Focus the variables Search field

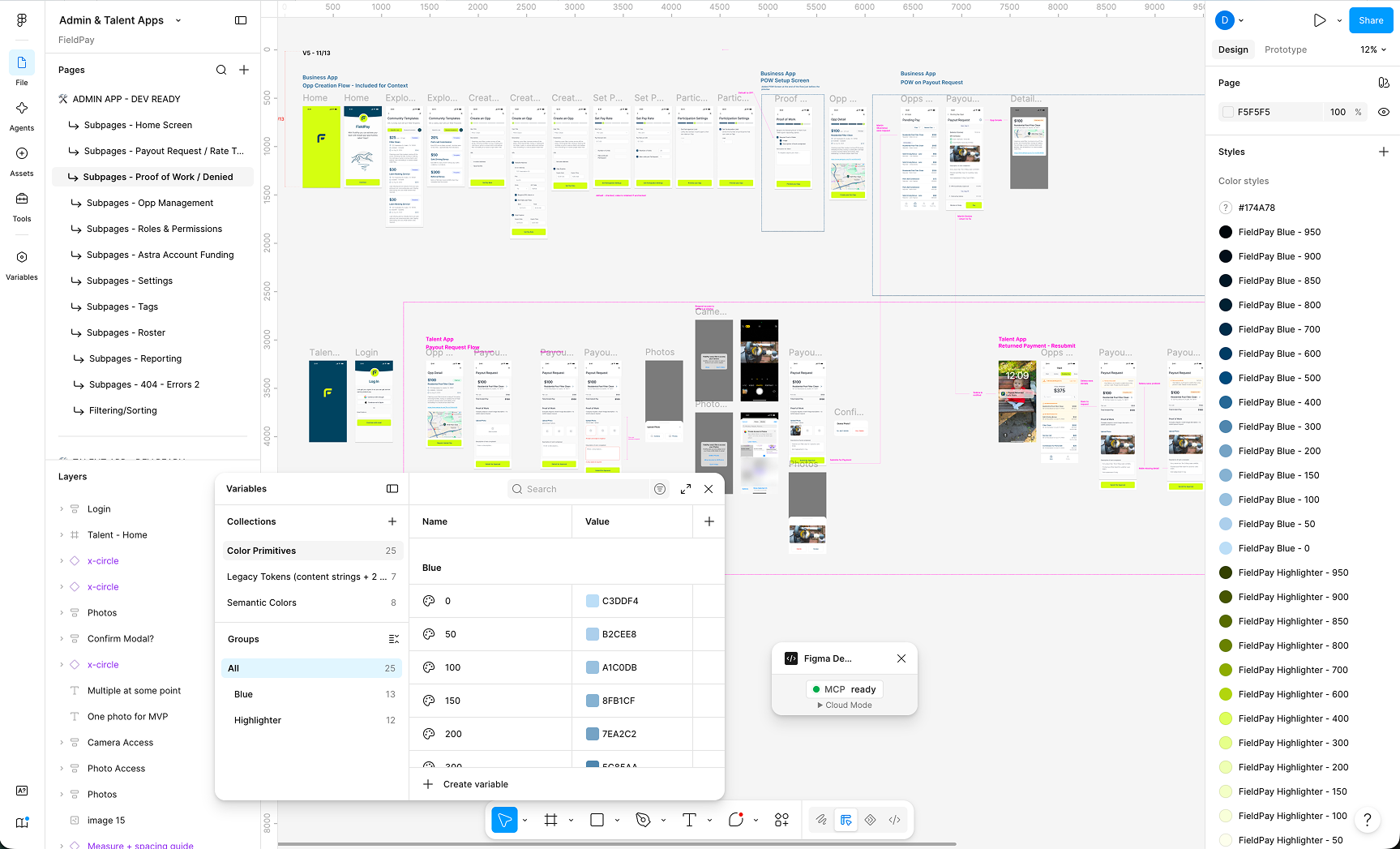tap(580, 489)
